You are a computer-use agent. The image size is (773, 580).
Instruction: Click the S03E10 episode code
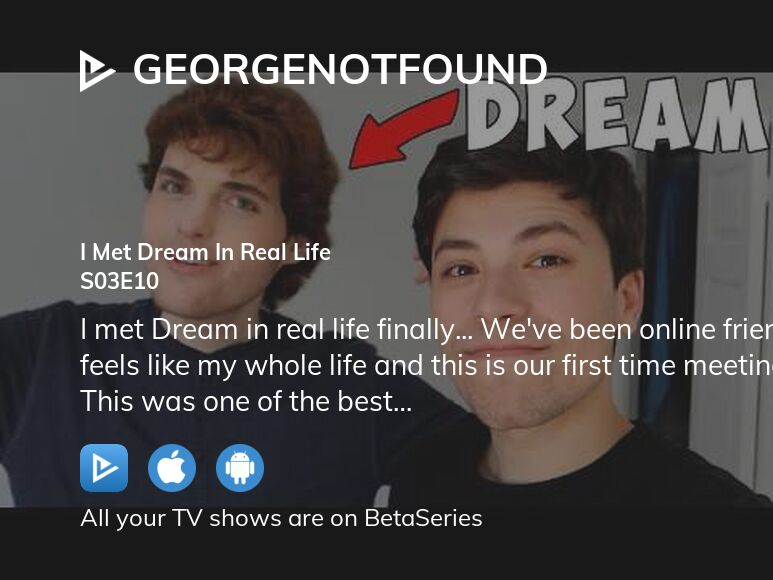(119, 281)
